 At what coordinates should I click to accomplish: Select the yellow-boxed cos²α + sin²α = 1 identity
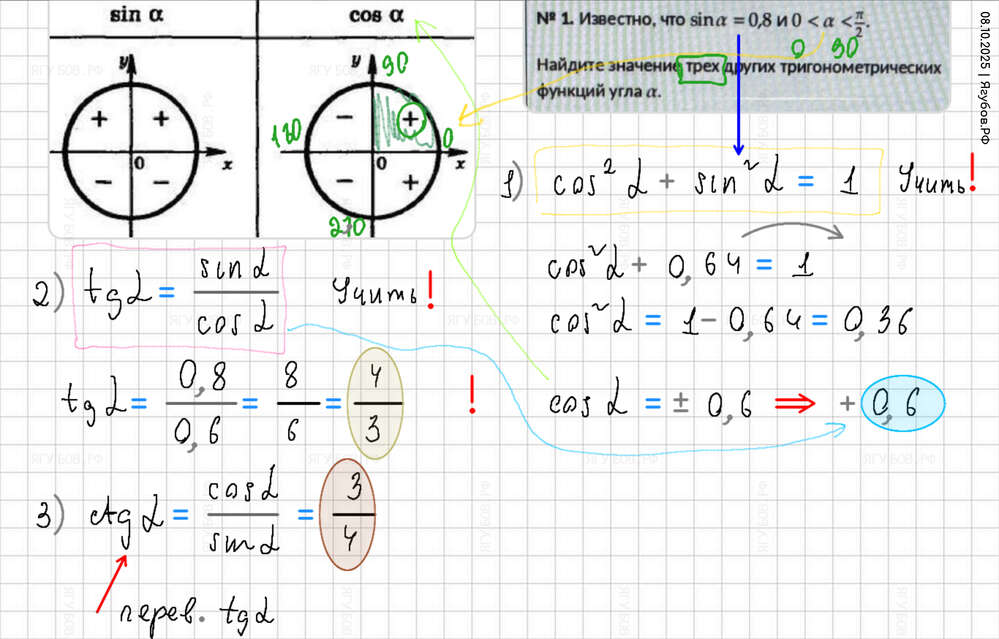tap(708, 182)
